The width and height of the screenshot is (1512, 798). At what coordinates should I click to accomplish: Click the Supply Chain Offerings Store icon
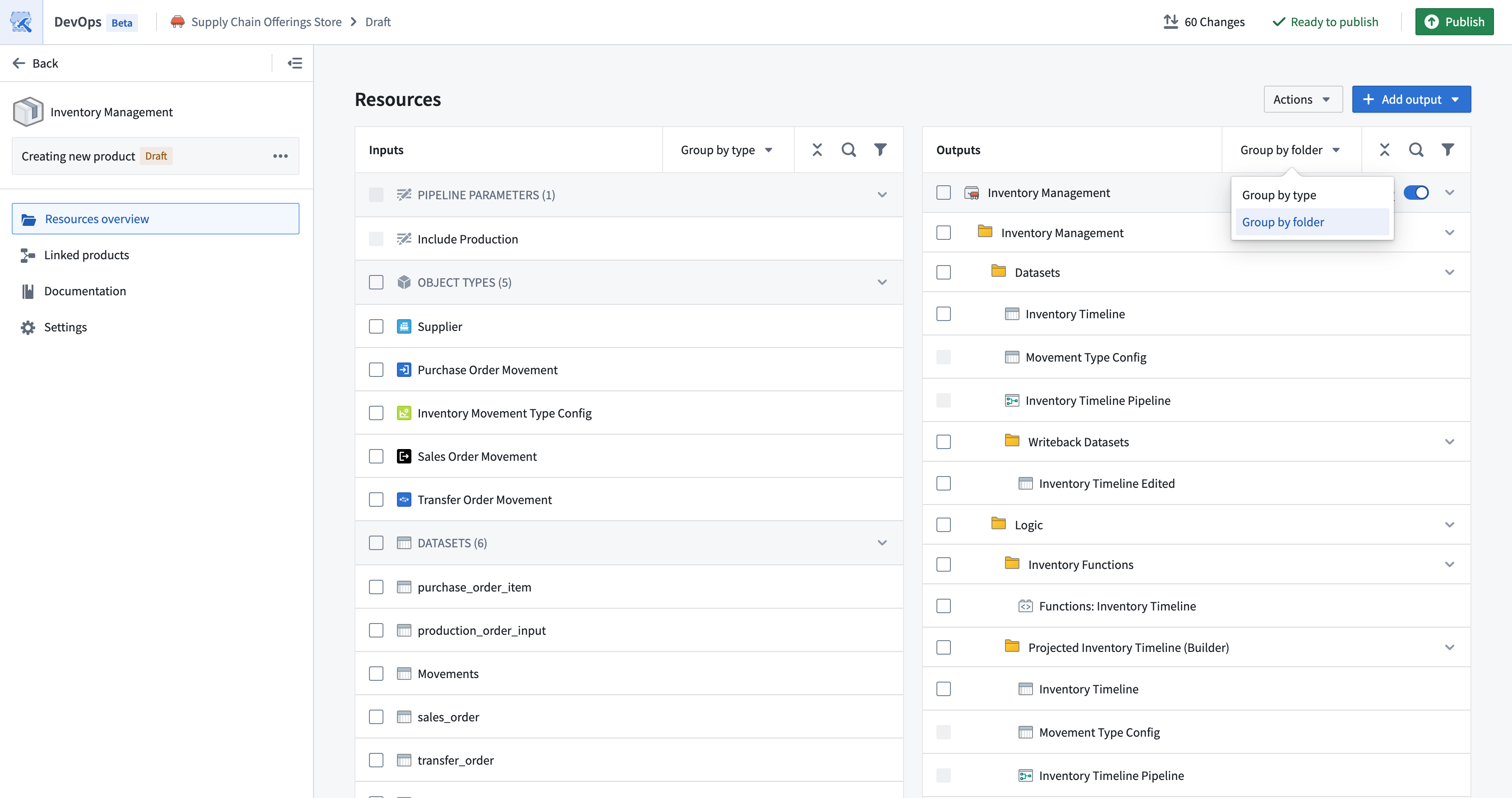pos(177,22)
